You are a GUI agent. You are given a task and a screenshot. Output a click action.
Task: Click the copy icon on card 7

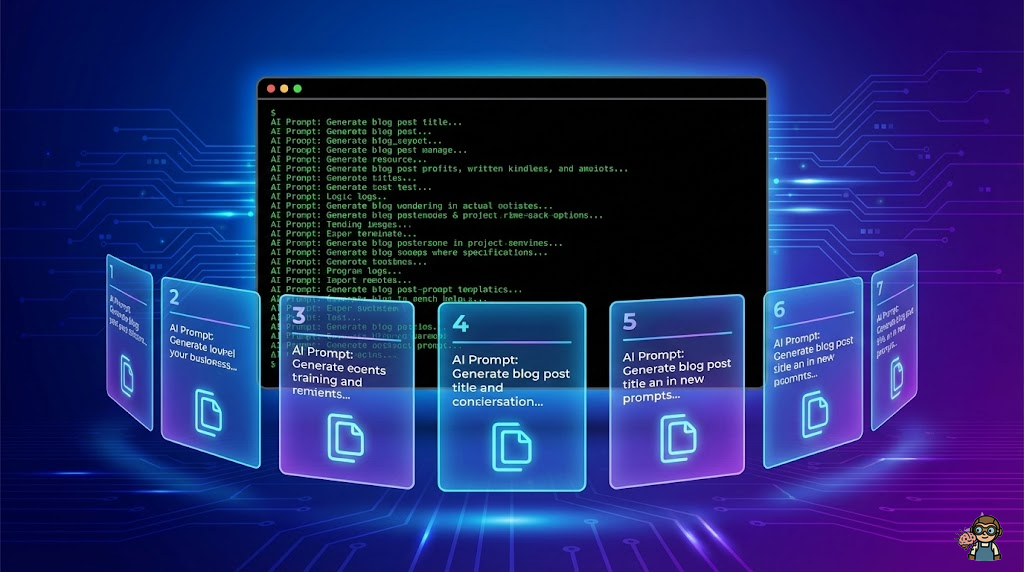[892, 376]
